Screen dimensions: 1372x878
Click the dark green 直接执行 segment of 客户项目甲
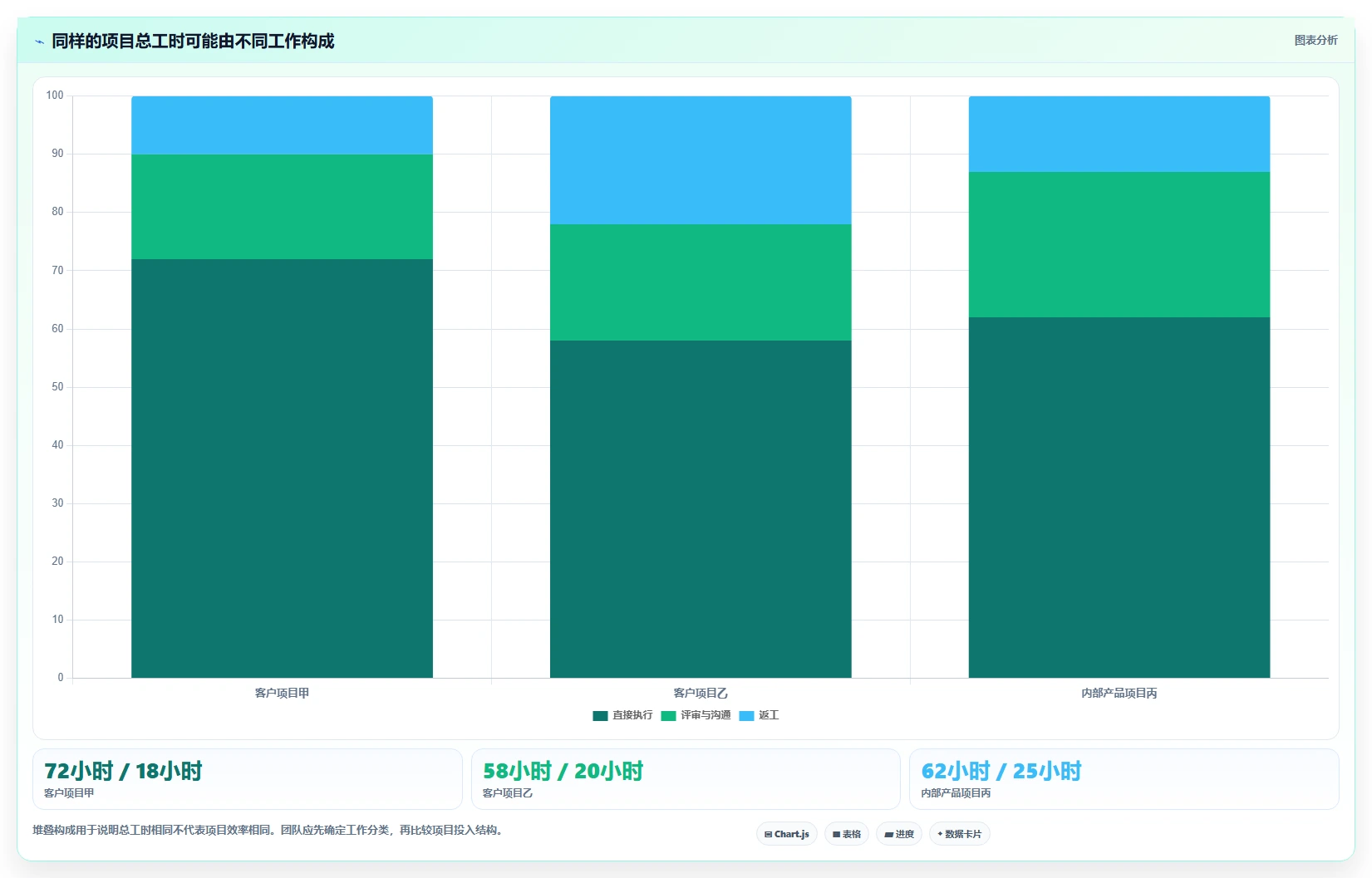(282, 468)
